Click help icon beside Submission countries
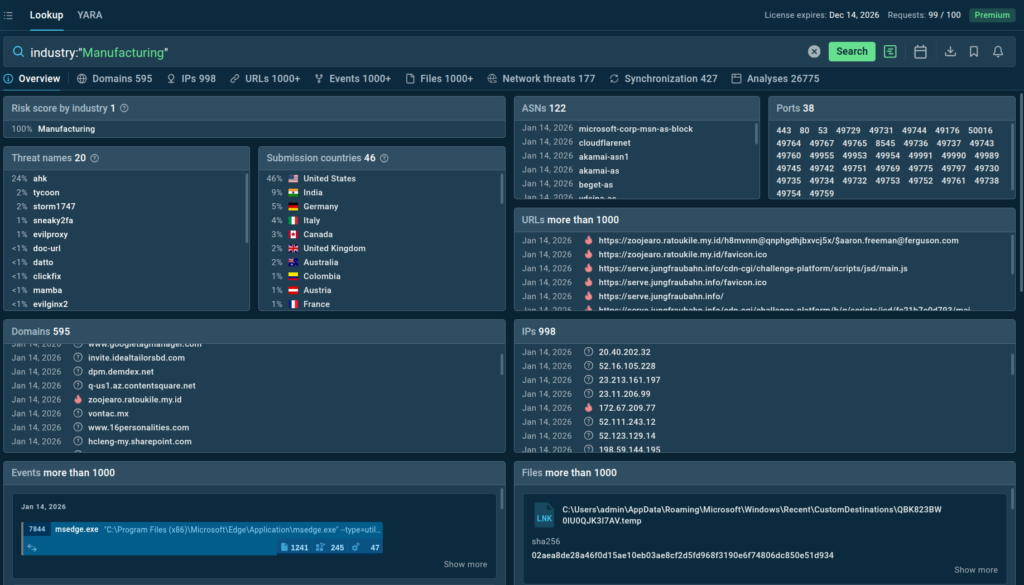The width and height of the screenshot is (1024, 585). pos(384,158)
